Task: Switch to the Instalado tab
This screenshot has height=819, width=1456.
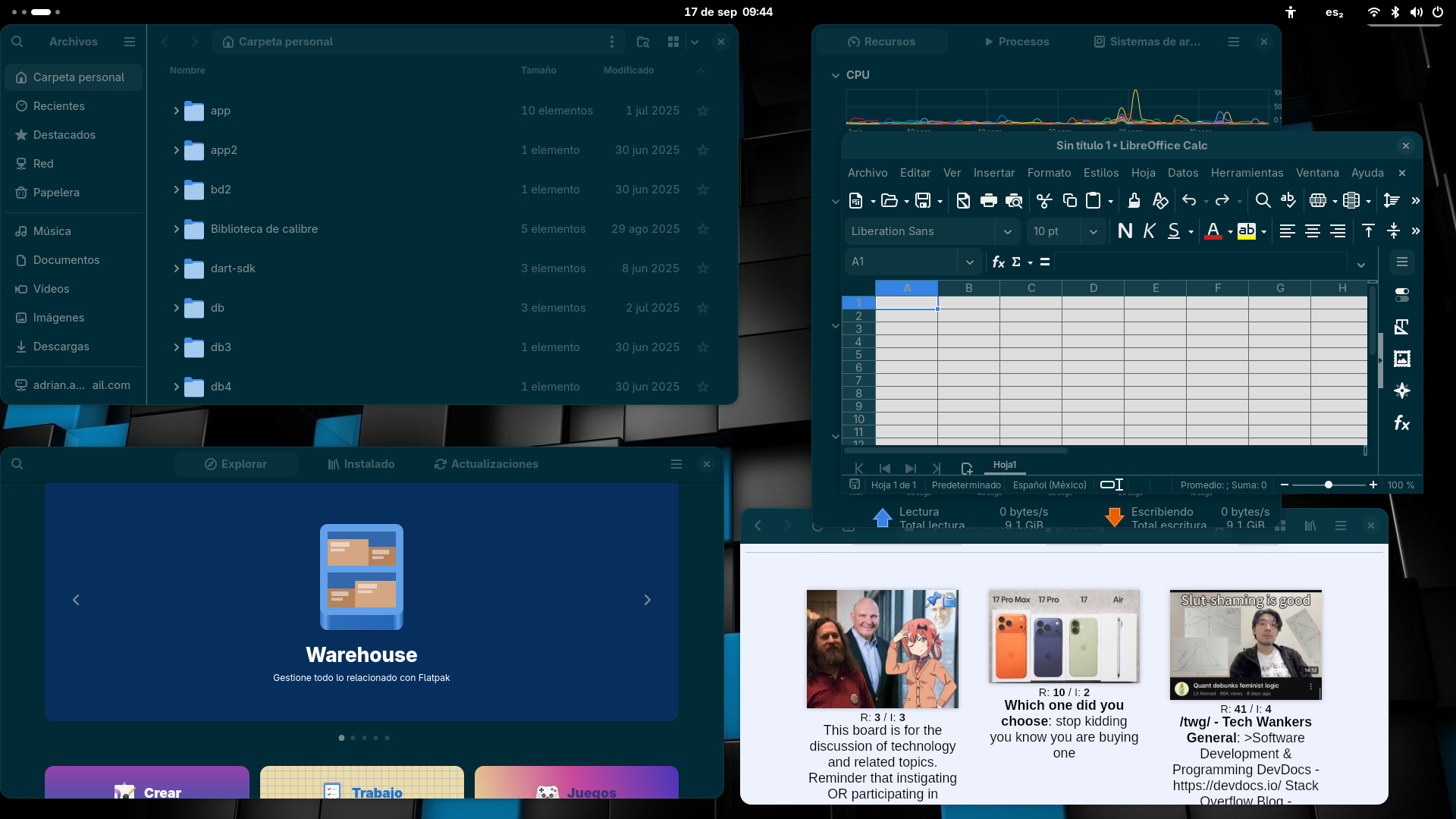Action: [362, 464]
